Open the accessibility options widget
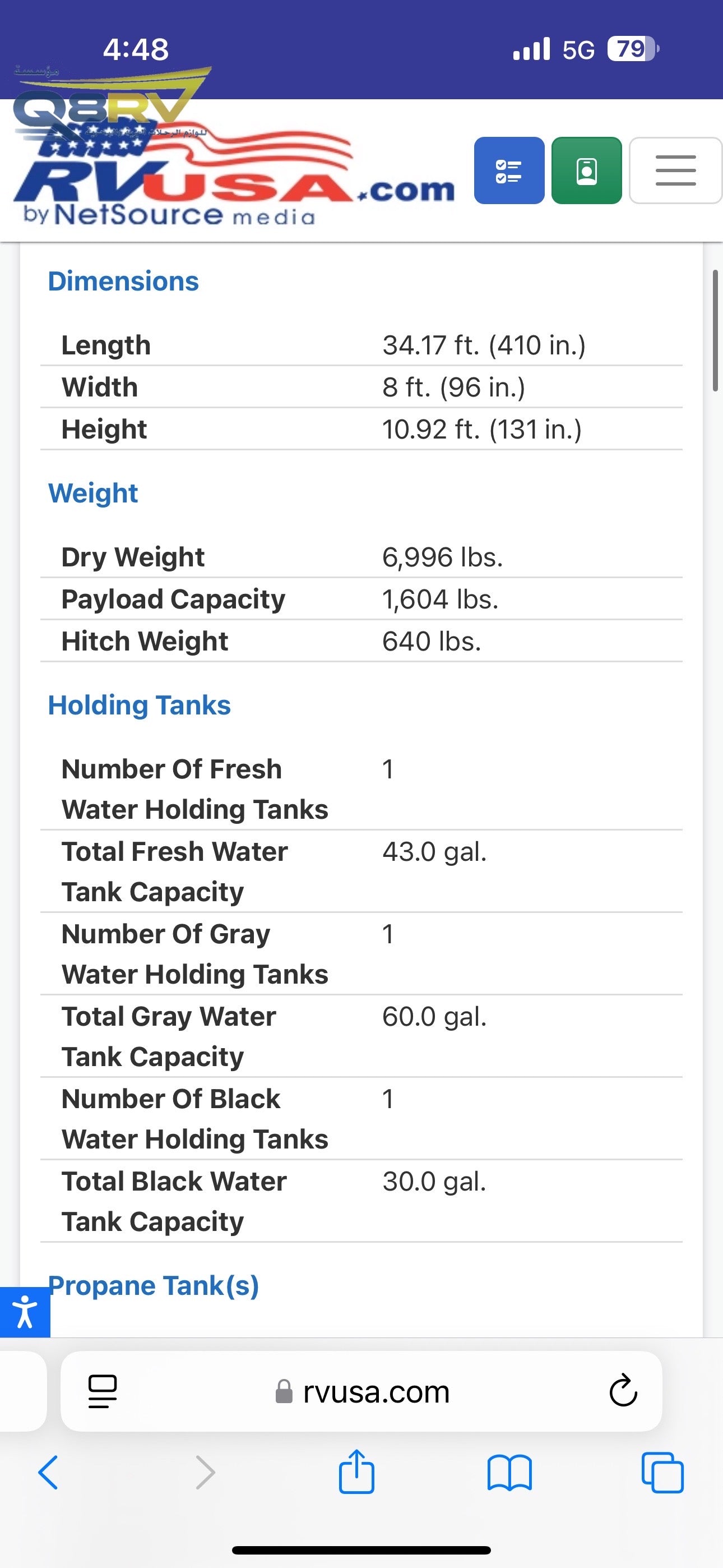This screenshot has width=723, height=1568. (24, 1312)
